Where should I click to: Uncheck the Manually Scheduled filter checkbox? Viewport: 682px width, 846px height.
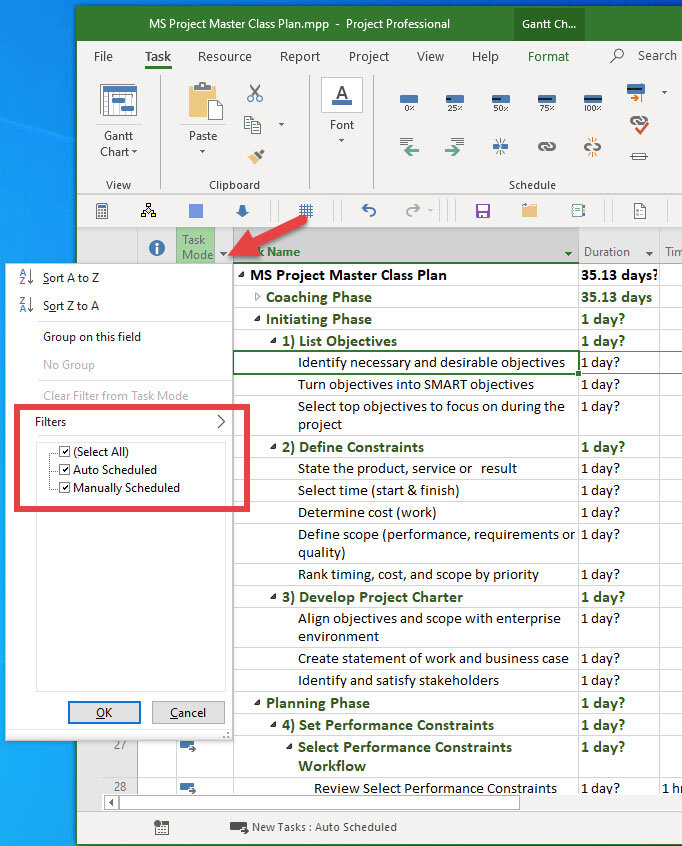pos(65,488)
